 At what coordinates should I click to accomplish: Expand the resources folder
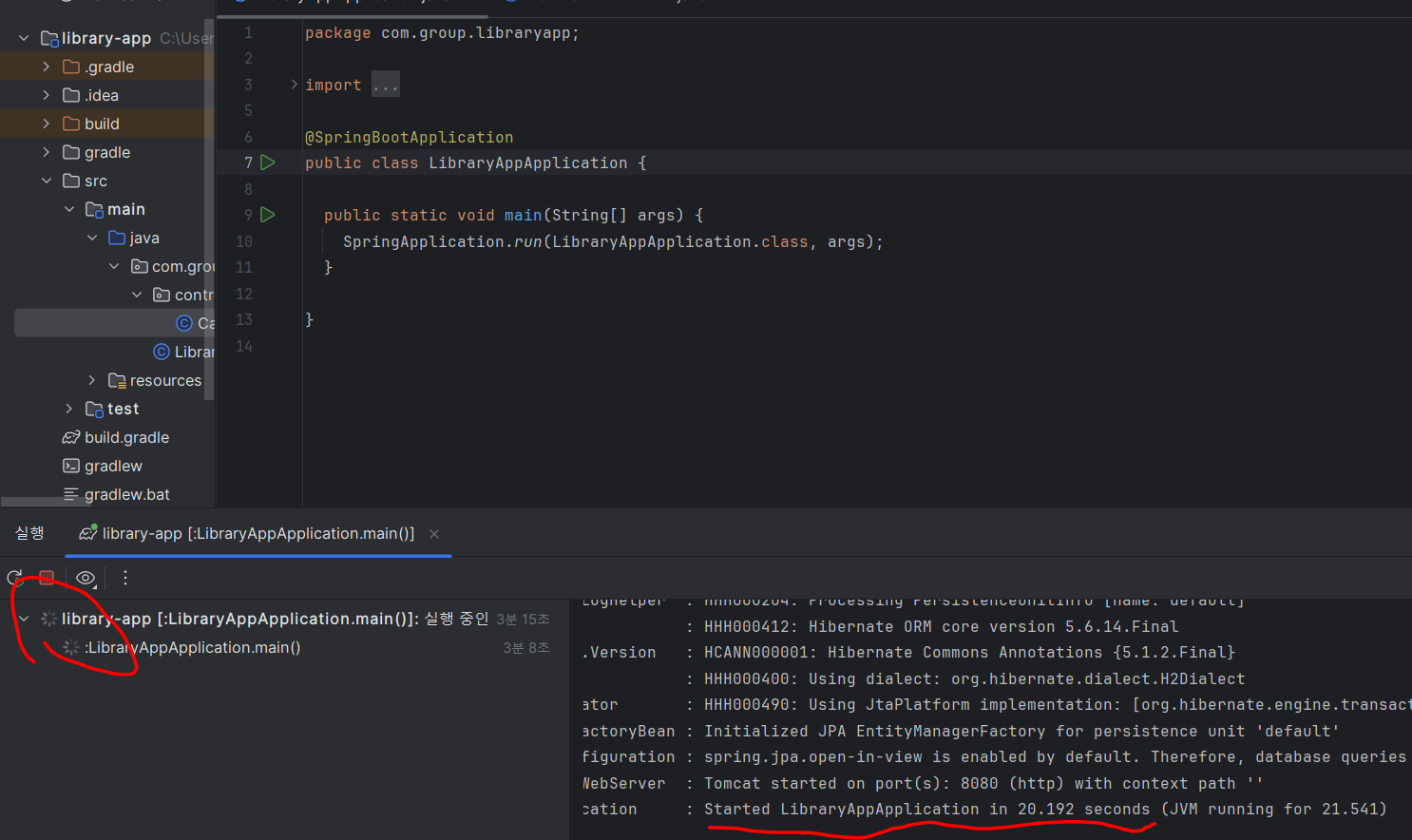coord(91,380)
